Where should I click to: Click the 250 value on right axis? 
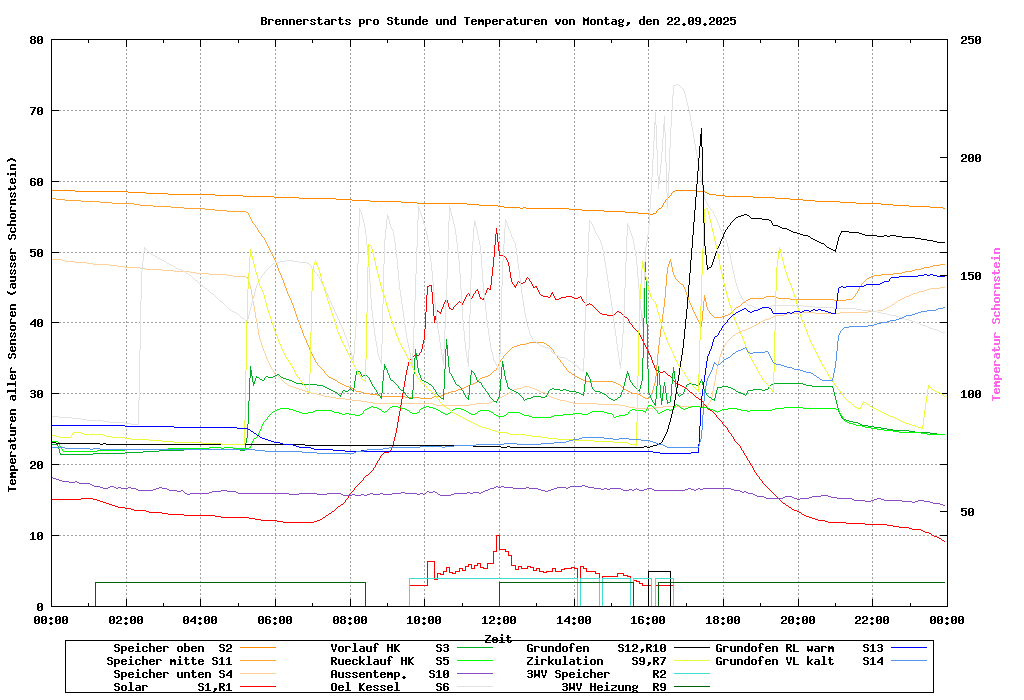point(971,40)
